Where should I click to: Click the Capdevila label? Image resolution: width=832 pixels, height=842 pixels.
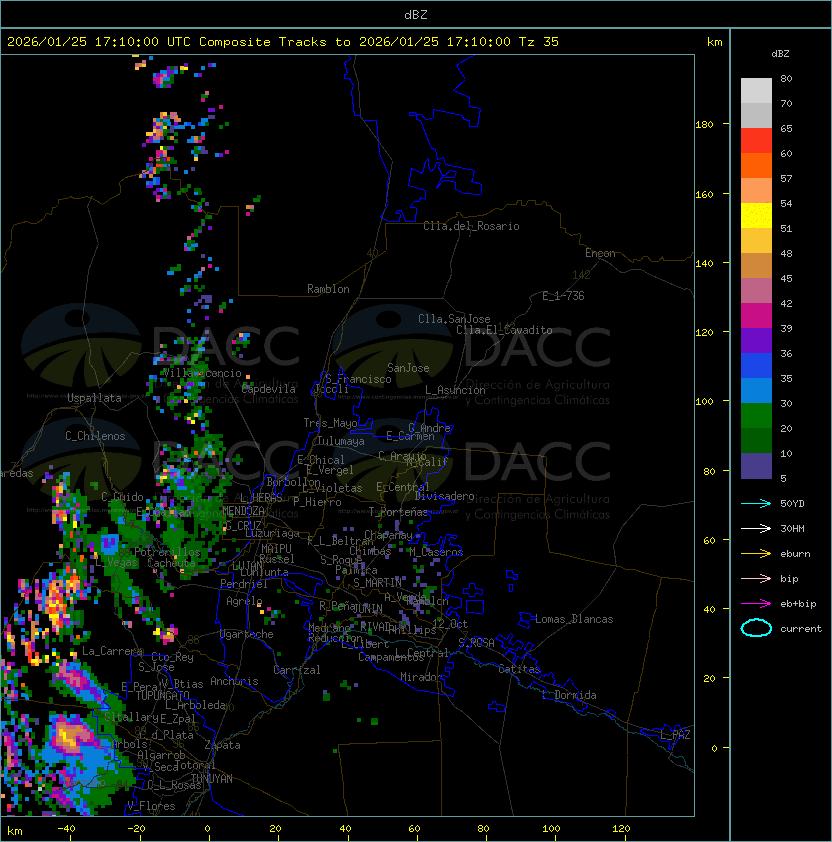click(268, 389)
